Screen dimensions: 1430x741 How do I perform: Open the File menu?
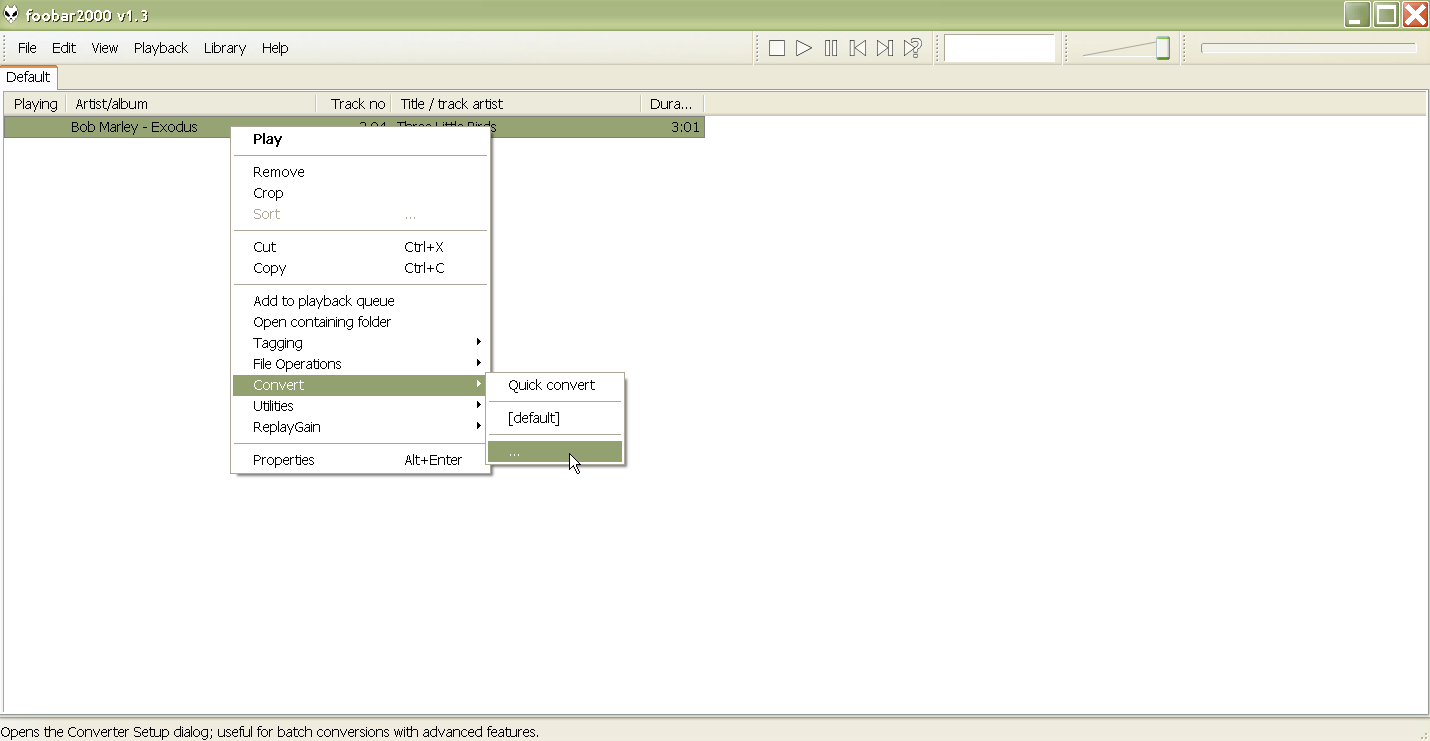pos(27,48)
